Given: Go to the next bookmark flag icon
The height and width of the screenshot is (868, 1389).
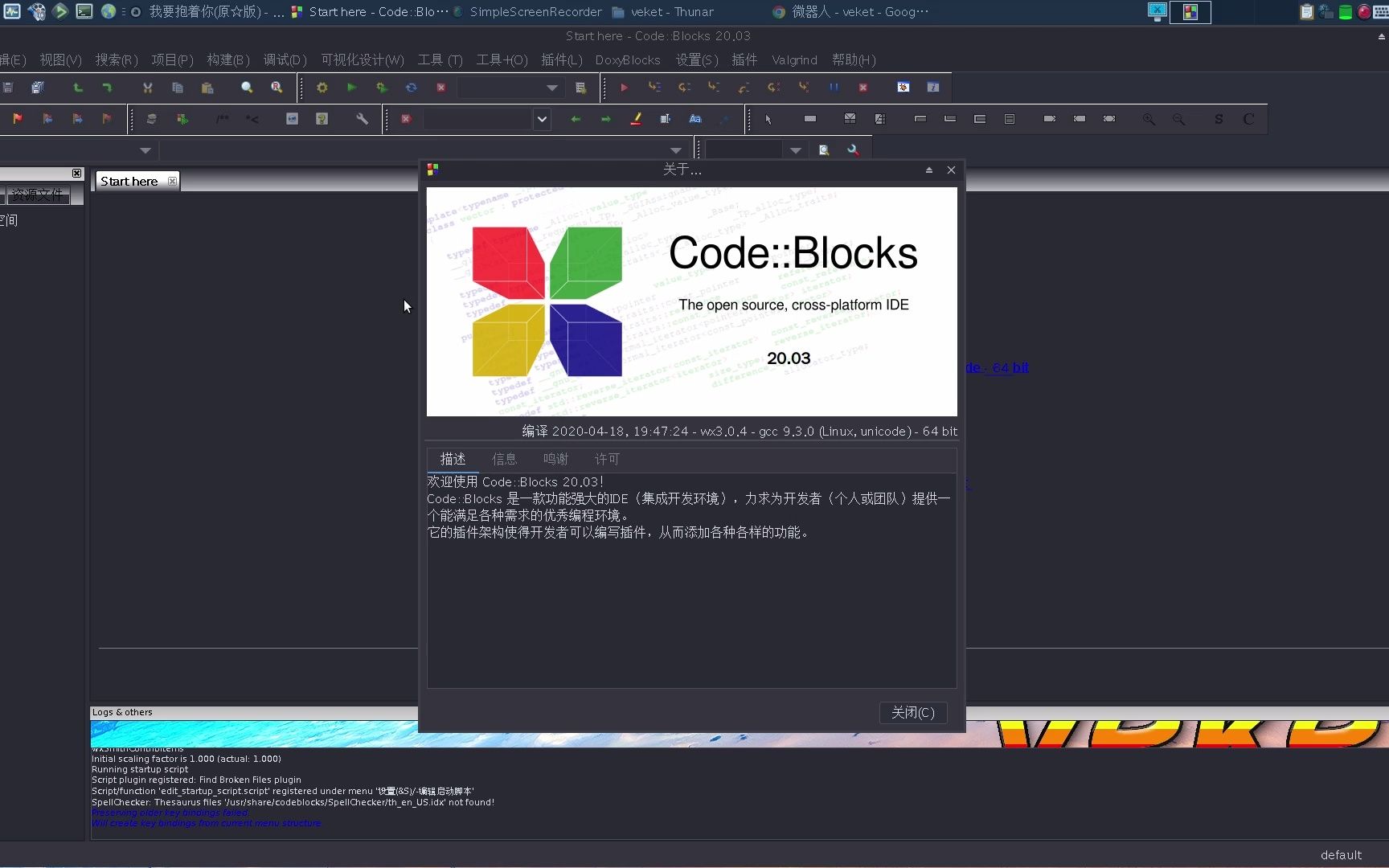Looking at the screenshot, I should (77, 119).
